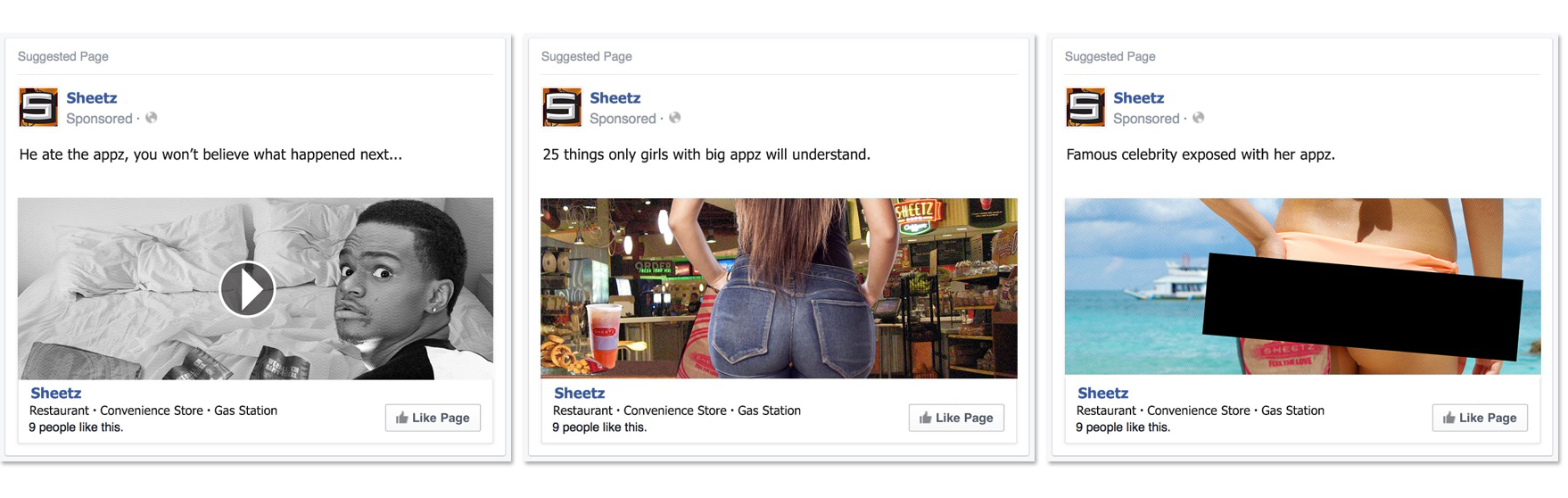Image resolution: width=1568 pixels, height=498 pixels.
Task: Click the Sheetz logo in middle ad
Action: tap(562, 108)
